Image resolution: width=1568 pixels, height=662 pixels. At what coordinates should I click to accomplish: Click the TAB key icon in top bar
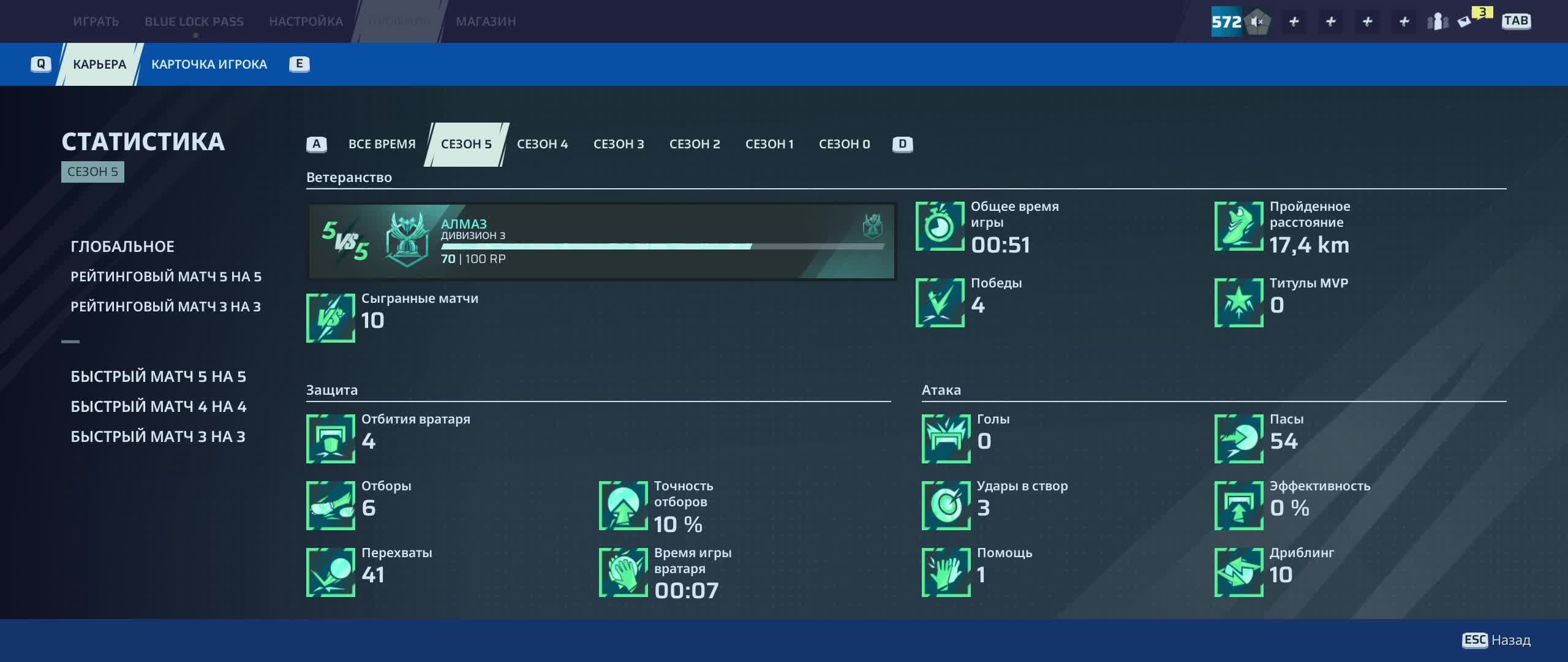click(1516, 21)
